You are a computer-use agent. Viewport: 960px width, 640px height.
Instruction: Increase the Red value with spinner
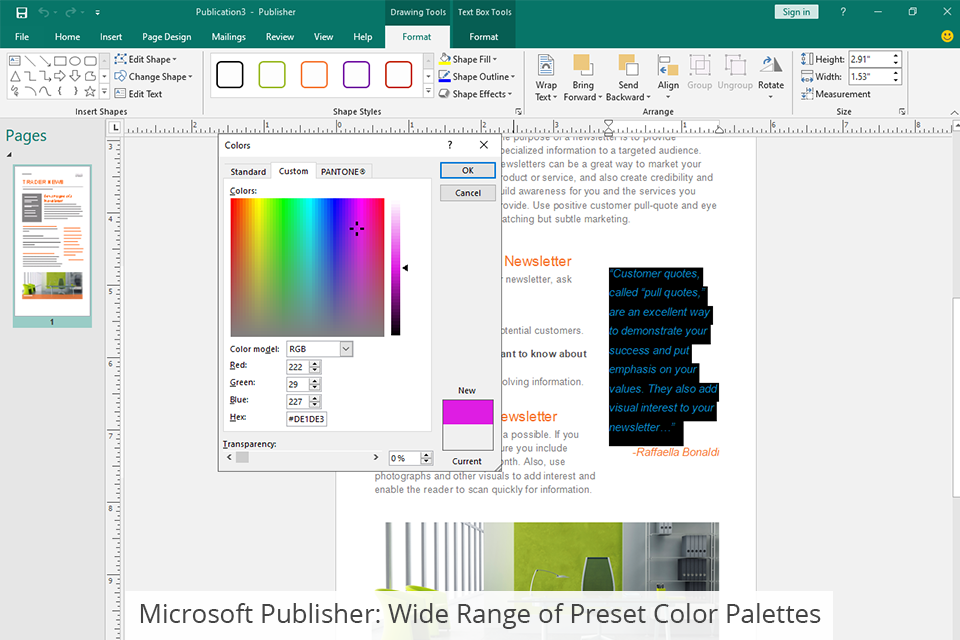coord(315,364)
